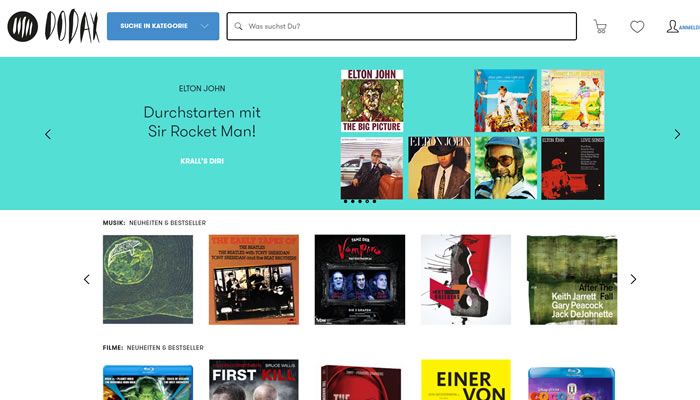700x400 pixels.
Task: Show previous music bestsellers with left arrow
Action: point(87,279)
